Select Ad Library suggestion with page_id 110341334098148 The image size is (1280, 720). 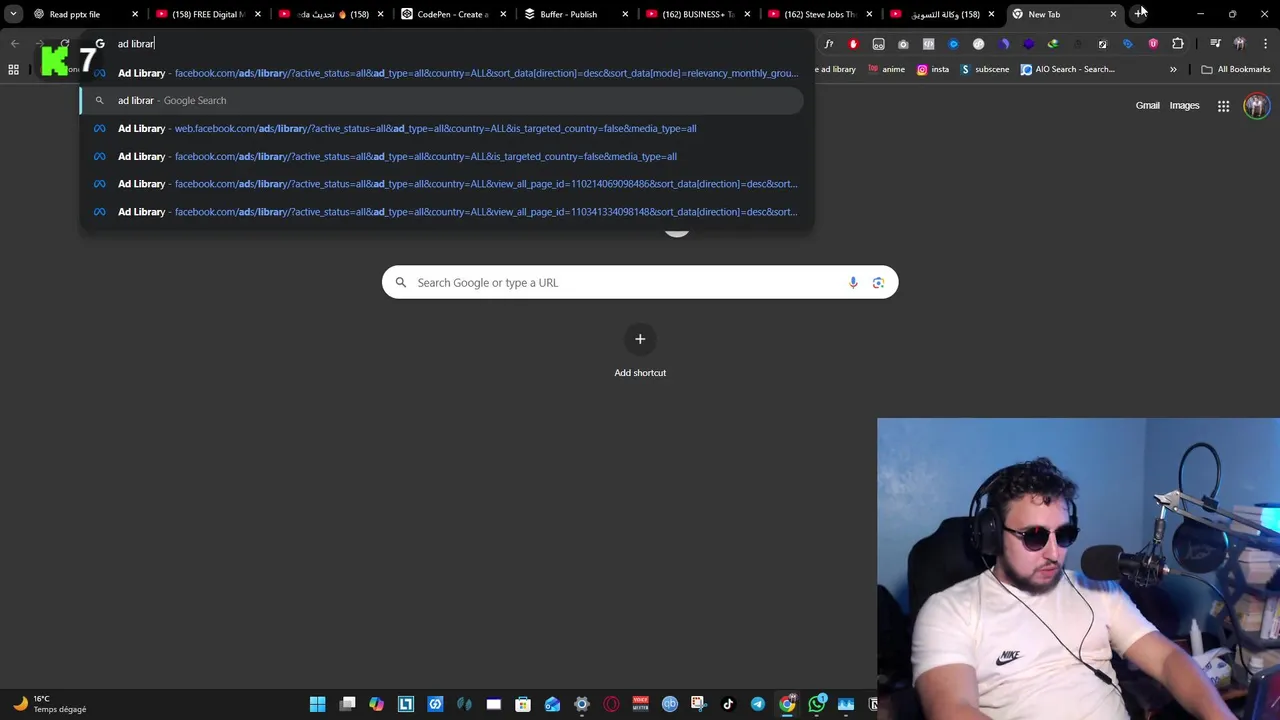click(x=441, y=212)
